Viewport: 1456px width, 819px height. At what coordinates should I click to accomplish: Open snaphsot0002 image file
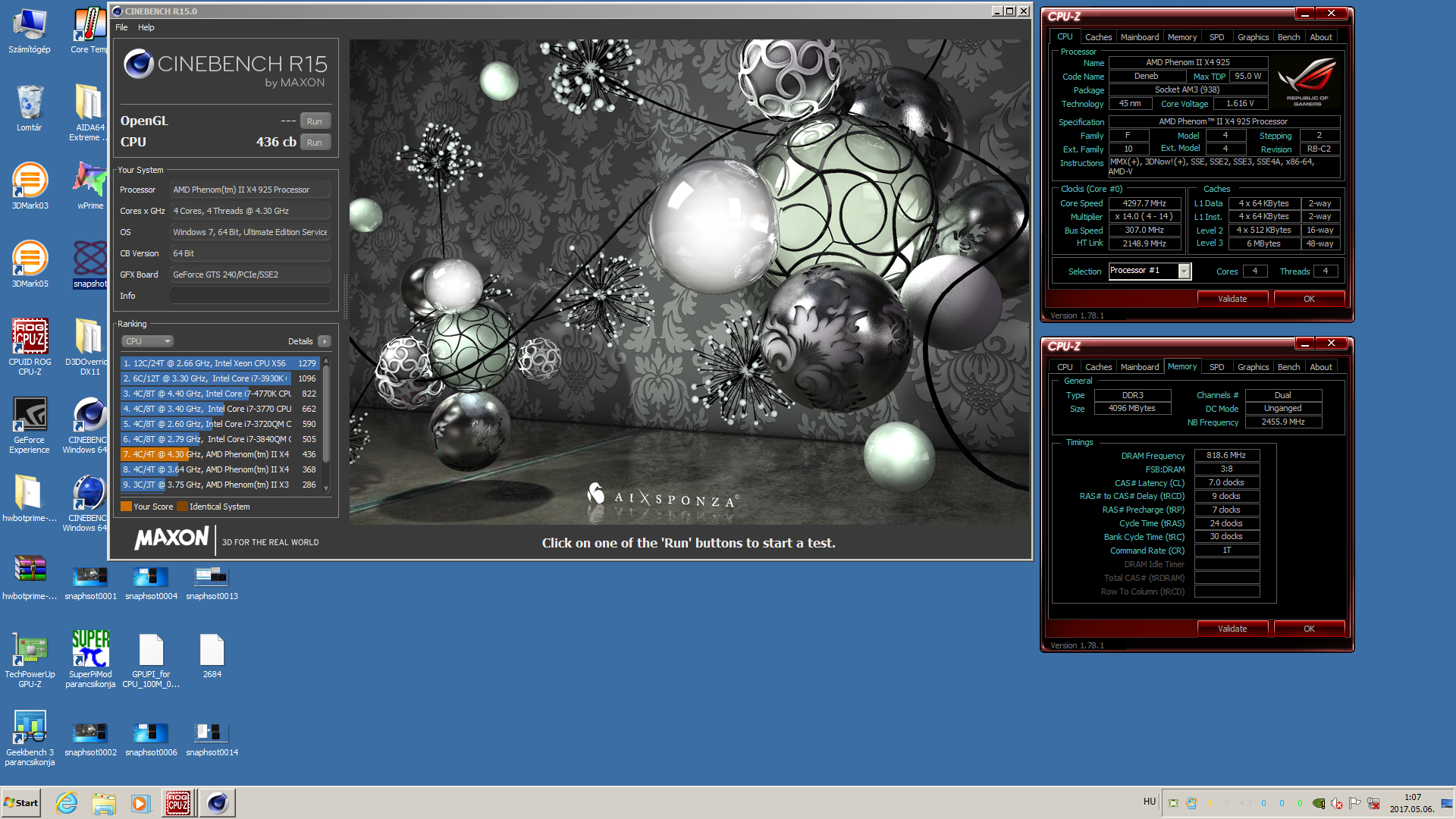pyautogui.click(x=90, y=739)
